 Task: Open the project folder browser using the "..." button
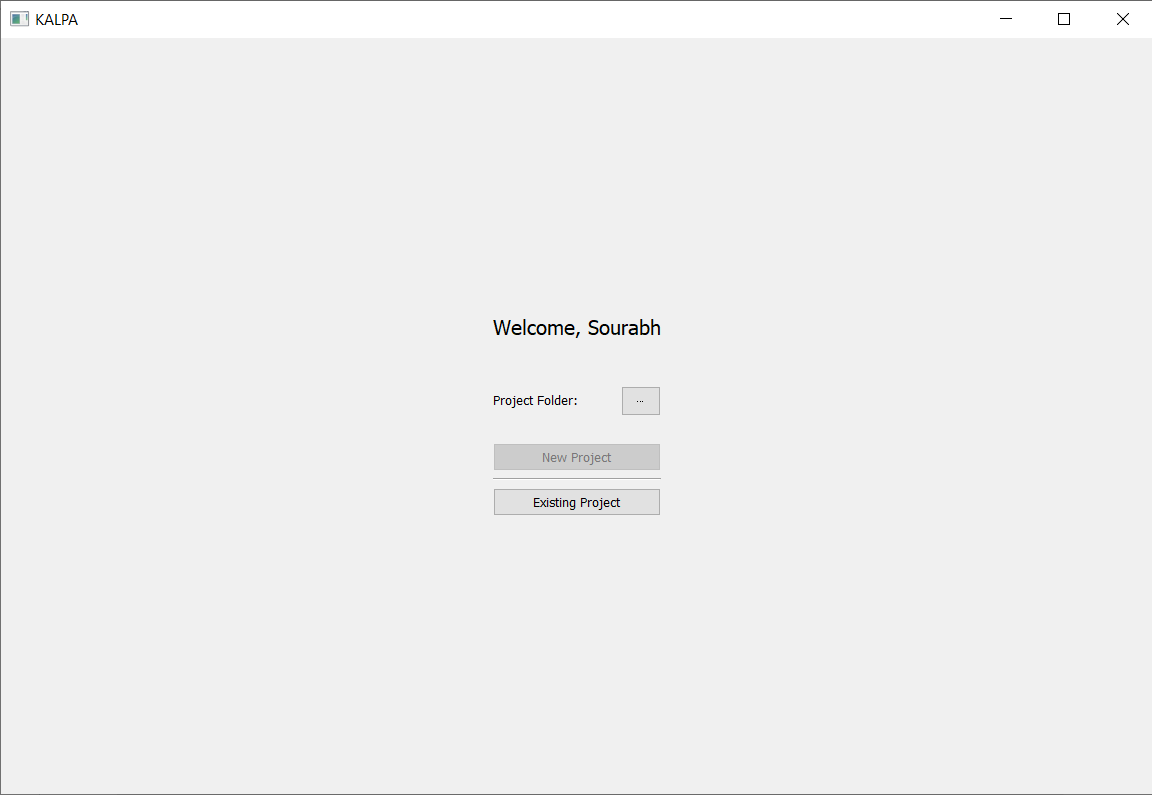(640, 400)
